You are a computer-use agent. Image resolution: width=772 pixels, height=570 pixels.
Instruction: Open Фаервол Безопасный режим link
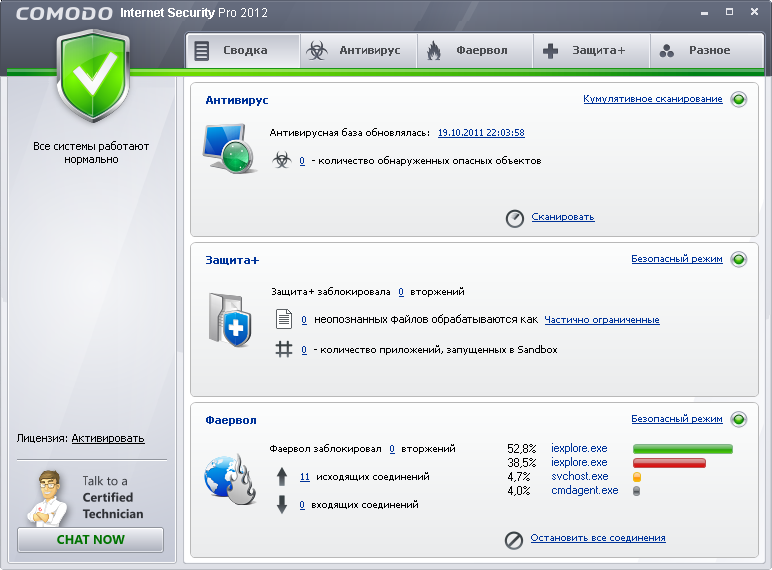(676, 419)
